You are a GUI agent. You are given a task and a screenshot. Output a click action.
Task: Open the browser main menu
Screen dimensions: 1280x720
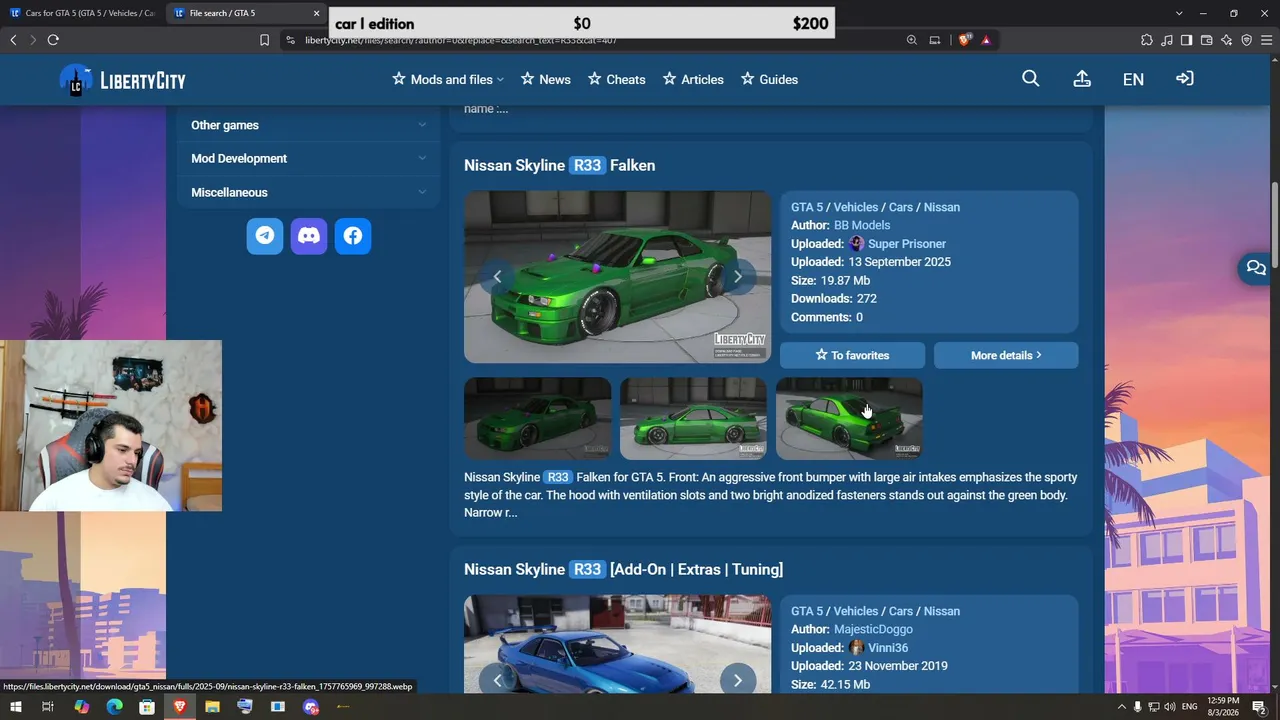pos(1267,40)
